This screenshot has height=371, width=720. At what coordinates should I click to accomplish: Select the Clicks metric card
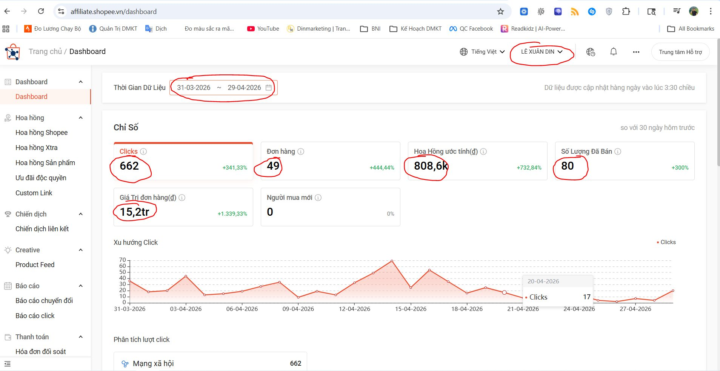coord(183,161)
